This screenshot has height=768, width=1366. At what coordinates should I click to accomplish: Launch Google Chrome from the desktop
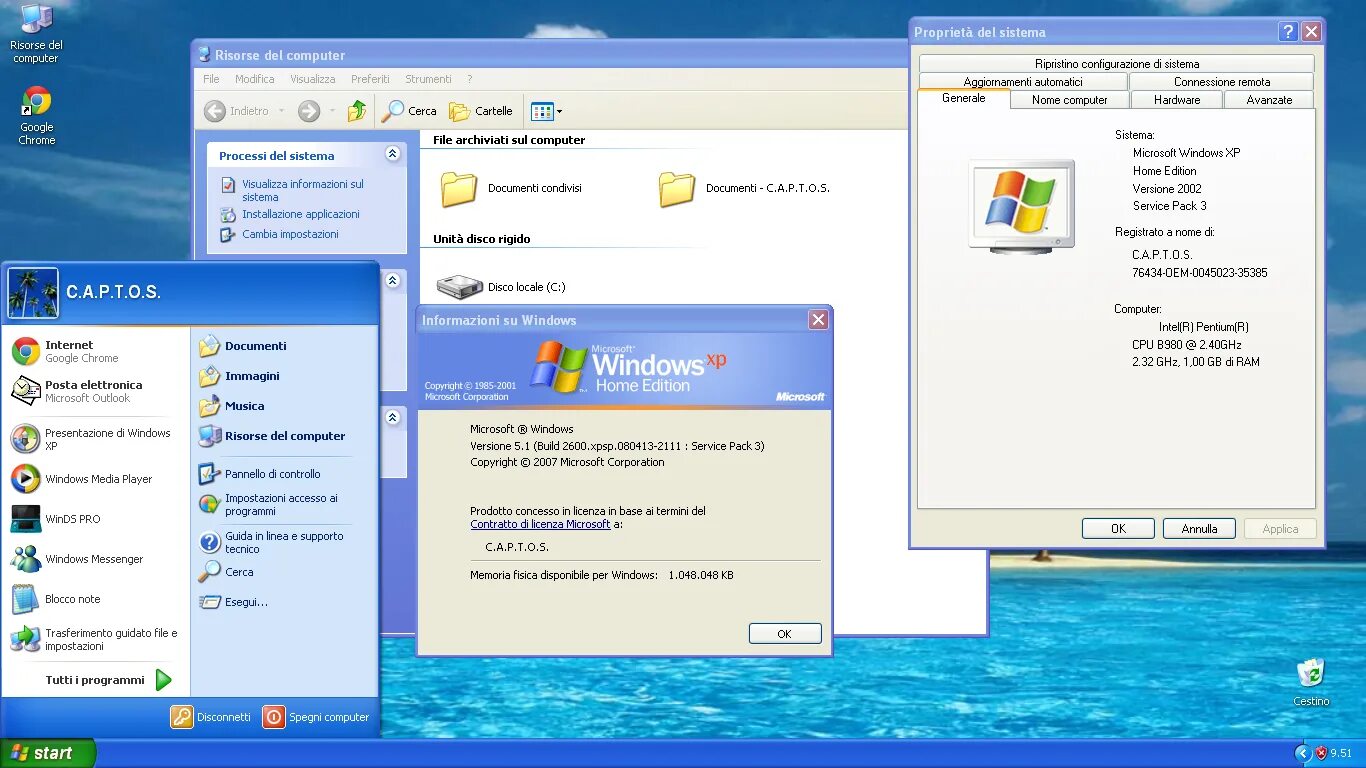pos(37,116)
